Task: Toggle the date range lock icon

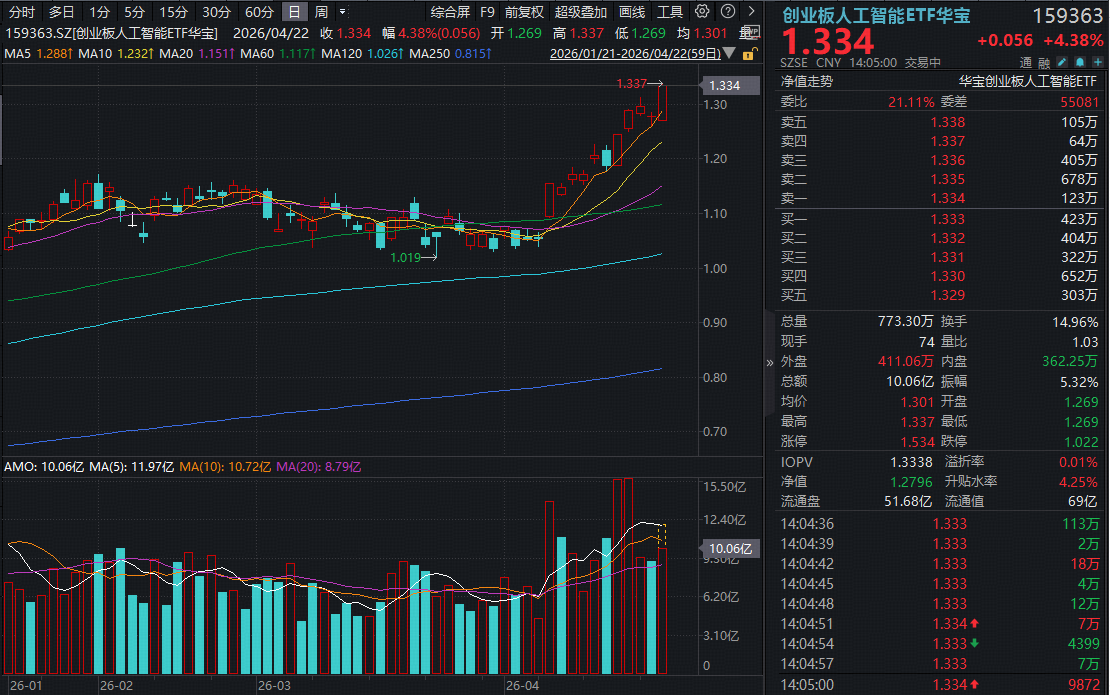Action: coord(746,52)
